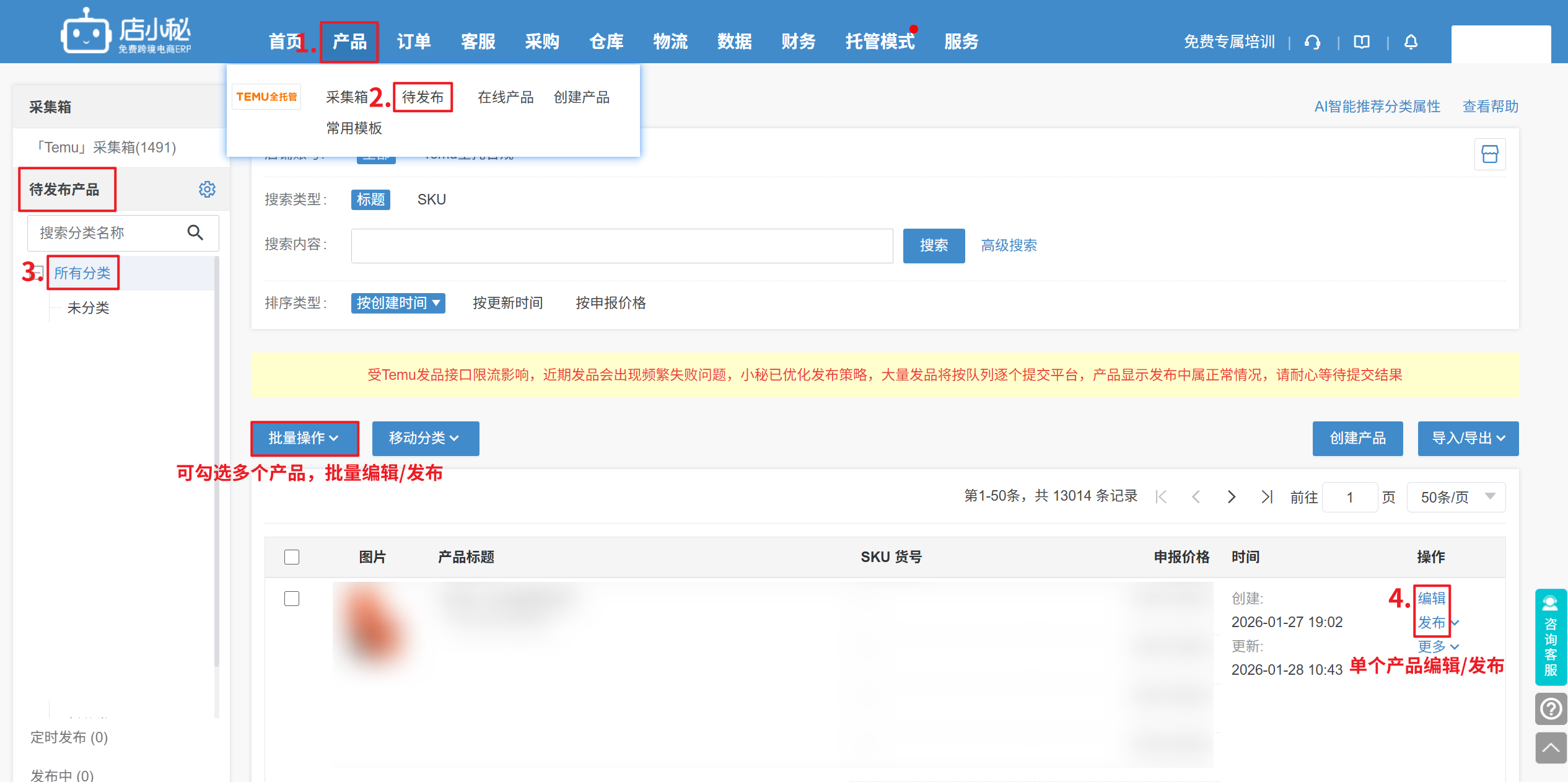Click the scroll-to-top arrow button
The width and height of the screenshot is (1568, 782).
(x=1551, y=748)
